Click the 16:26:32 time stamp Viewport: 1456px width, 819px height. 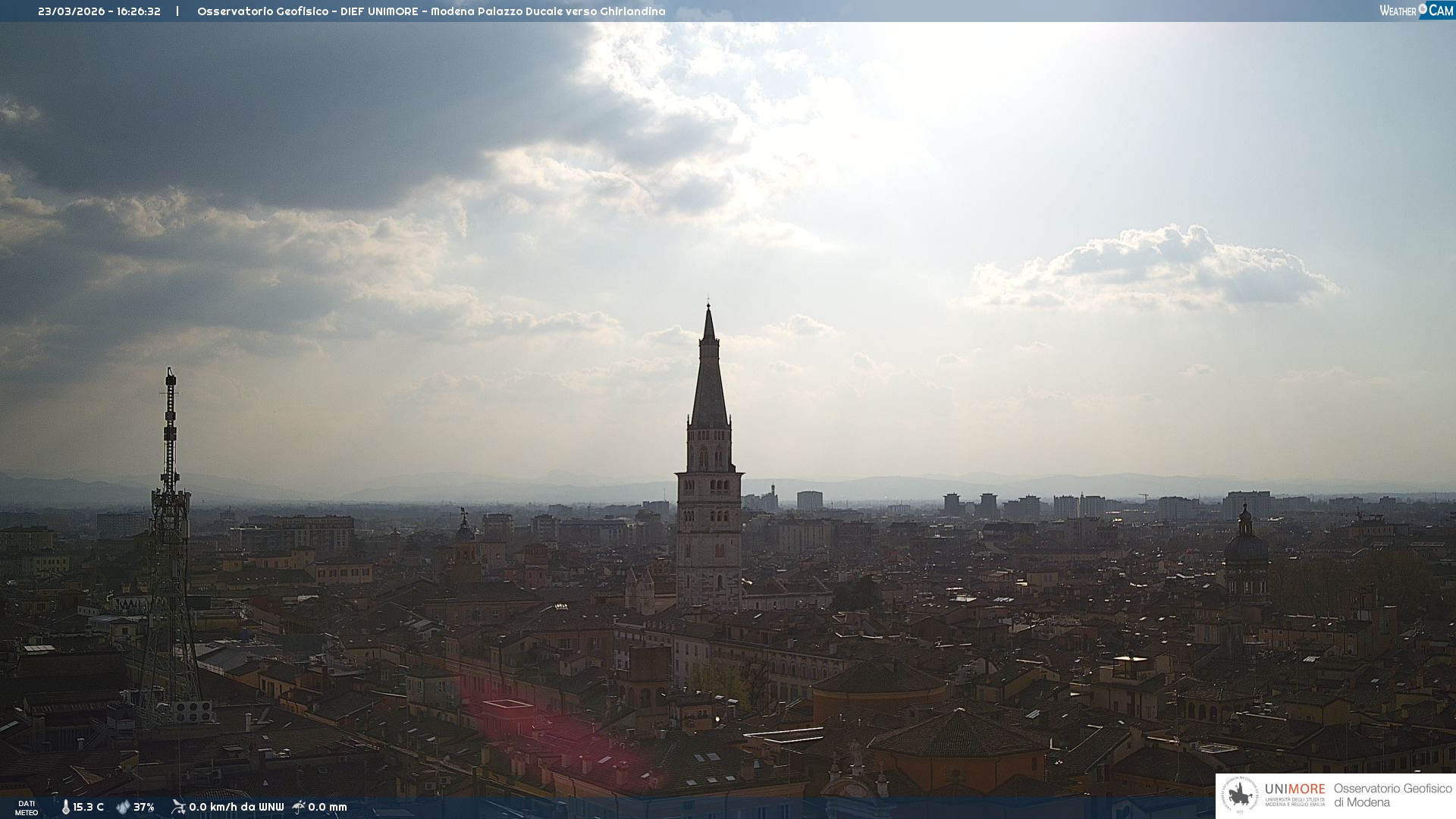139,11
